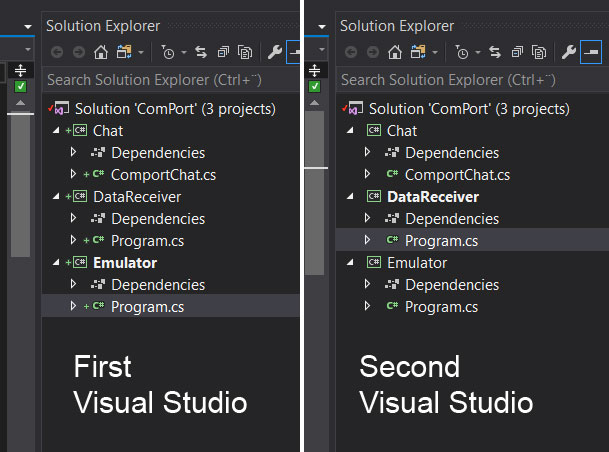Open Pending Changes Filter in first Solution Explorer
609x452 pixels.
pos(168,52)
